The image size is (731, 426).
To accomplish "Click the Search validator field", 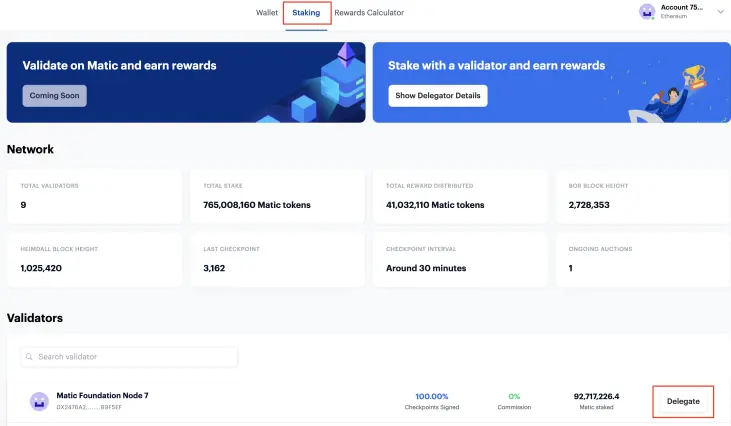I will click(x=129, y=357).
